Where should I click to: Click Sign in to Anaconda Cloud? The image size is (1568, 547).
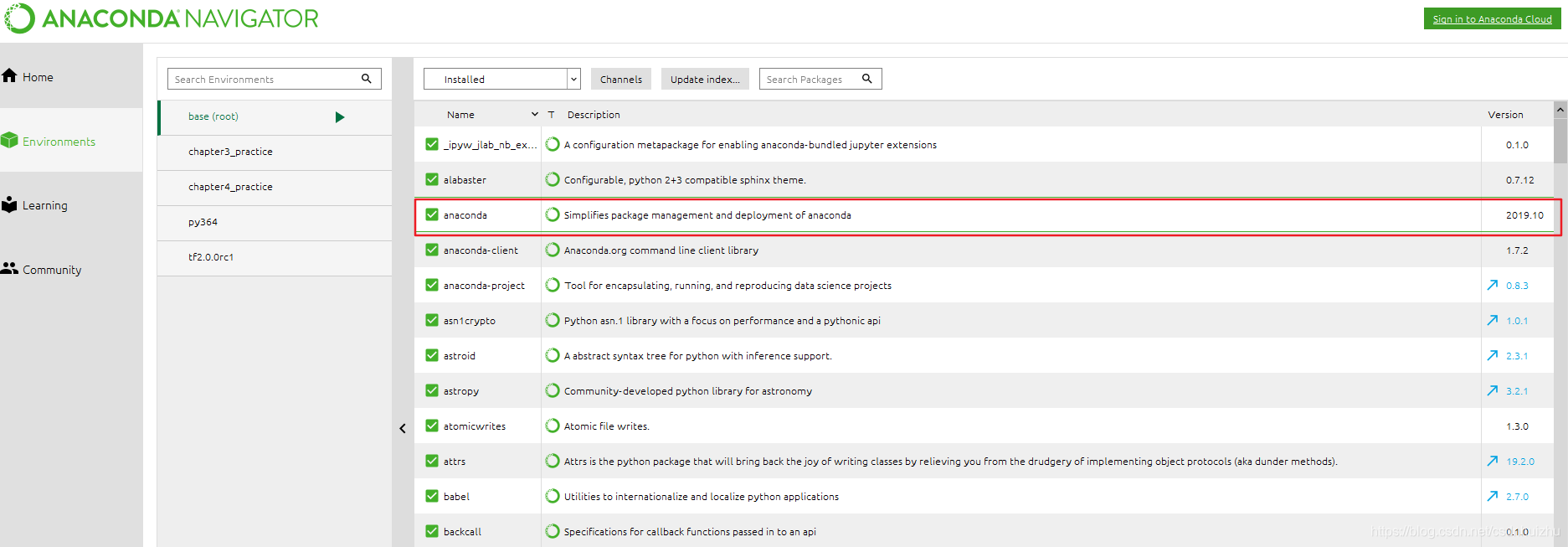pyautogui.click(x=1492, y=18)
